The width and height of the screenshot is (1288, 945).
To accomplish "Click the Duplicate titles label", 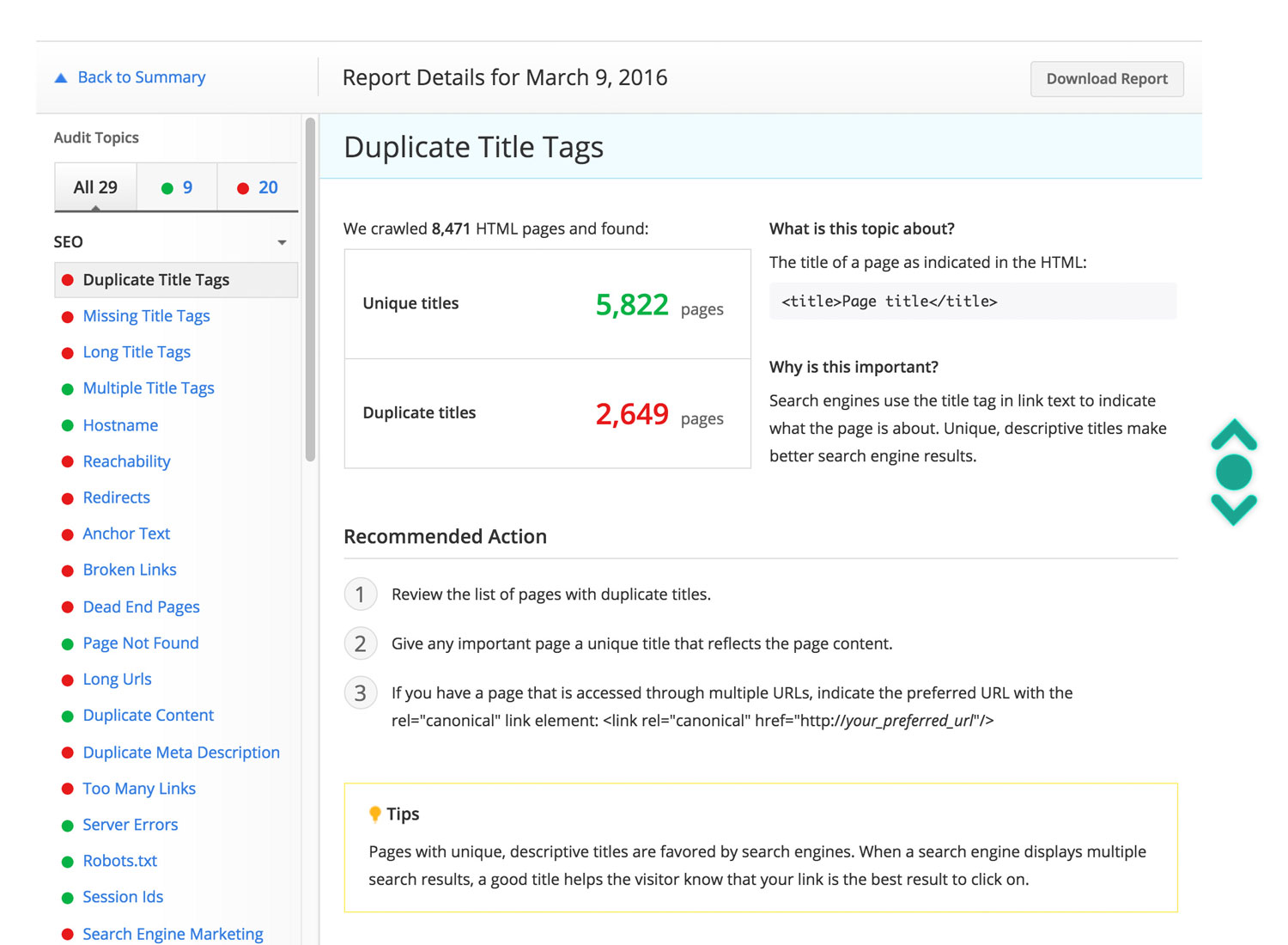I will tap(419, 412).
